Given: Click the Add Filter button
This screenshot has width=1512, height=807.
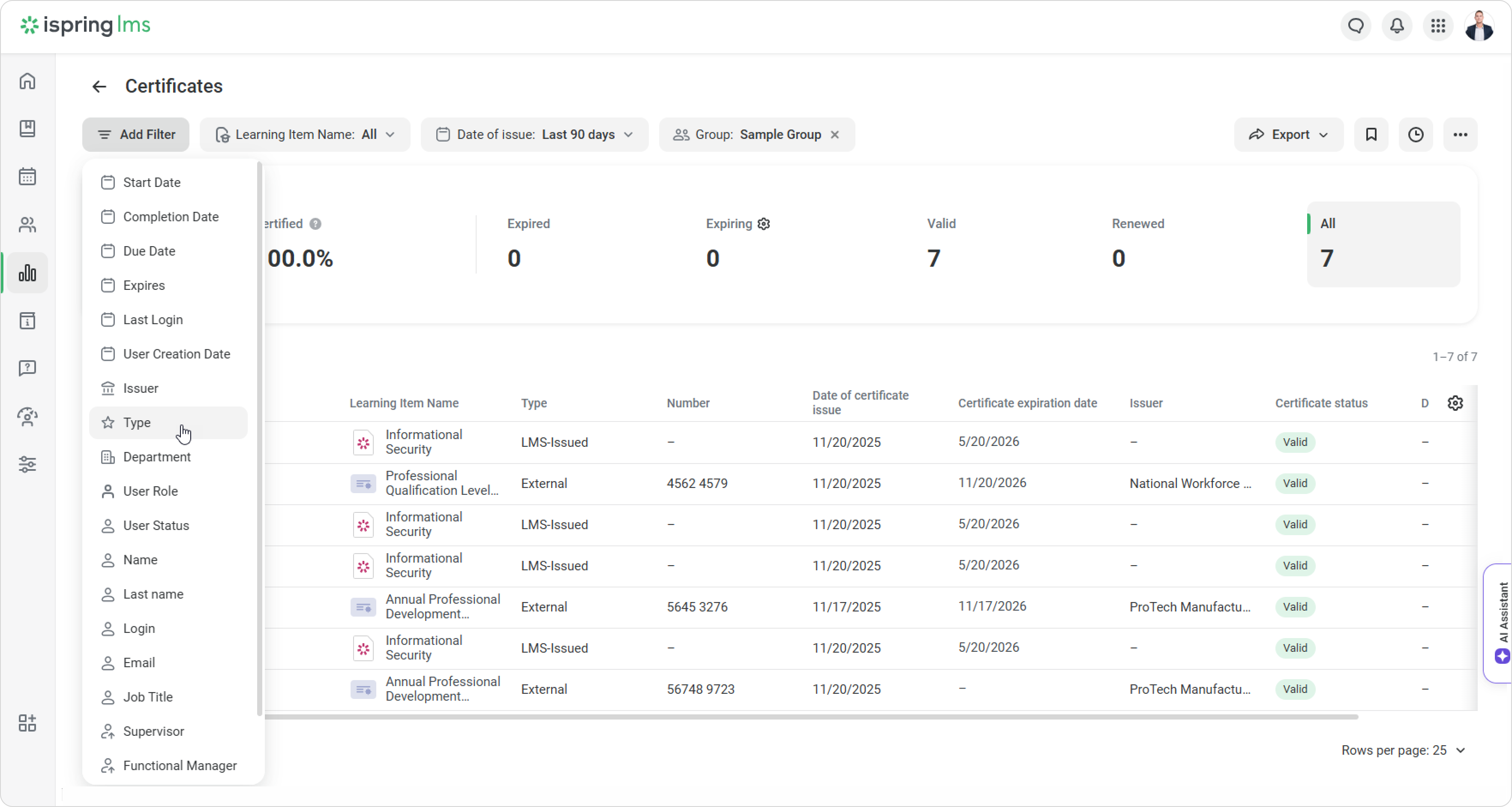Looking at the screenshot, I should point(135,135).
